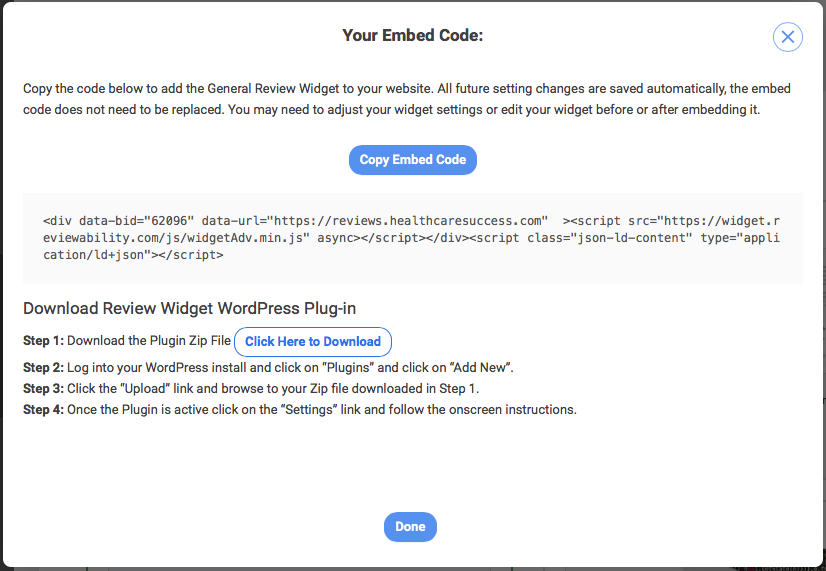The height and width of the screenshot is (571, 826).
Task: Click the Download Review Widget WordPress Plug-in heading
Action: click(x=190, y=308)
